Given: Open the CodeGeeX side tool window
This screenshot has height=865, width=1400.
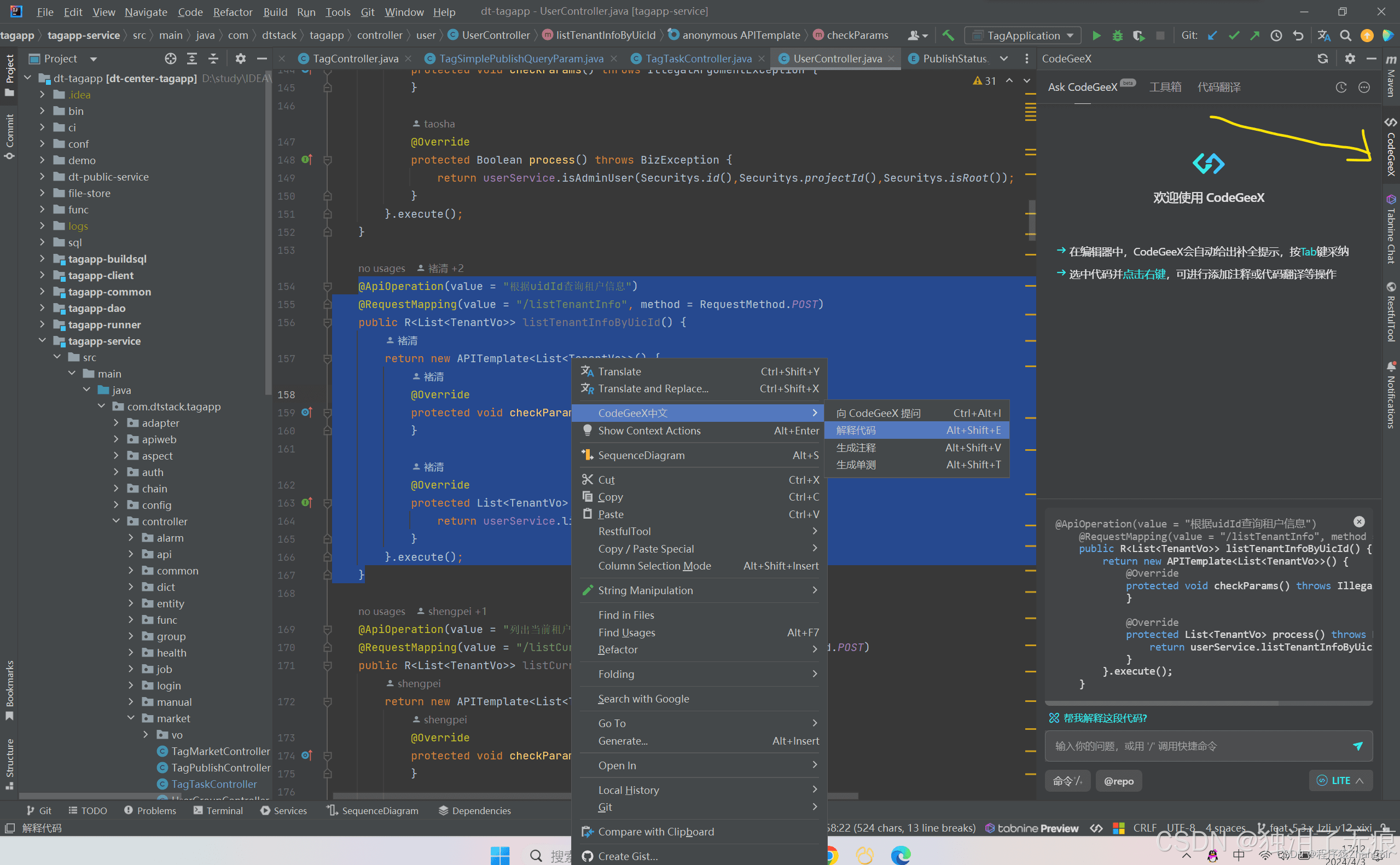Looking at the screenshot, I should (x=1391, y=149).
